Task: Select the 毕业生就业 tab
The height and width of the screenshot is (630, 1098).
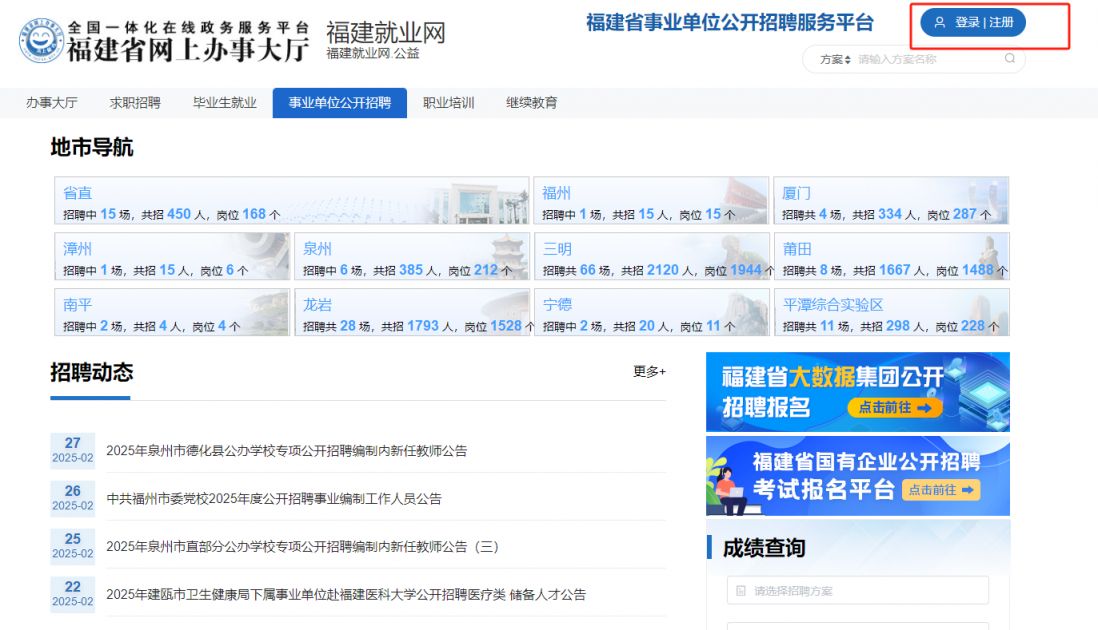Action: click(x=224, y=103)
